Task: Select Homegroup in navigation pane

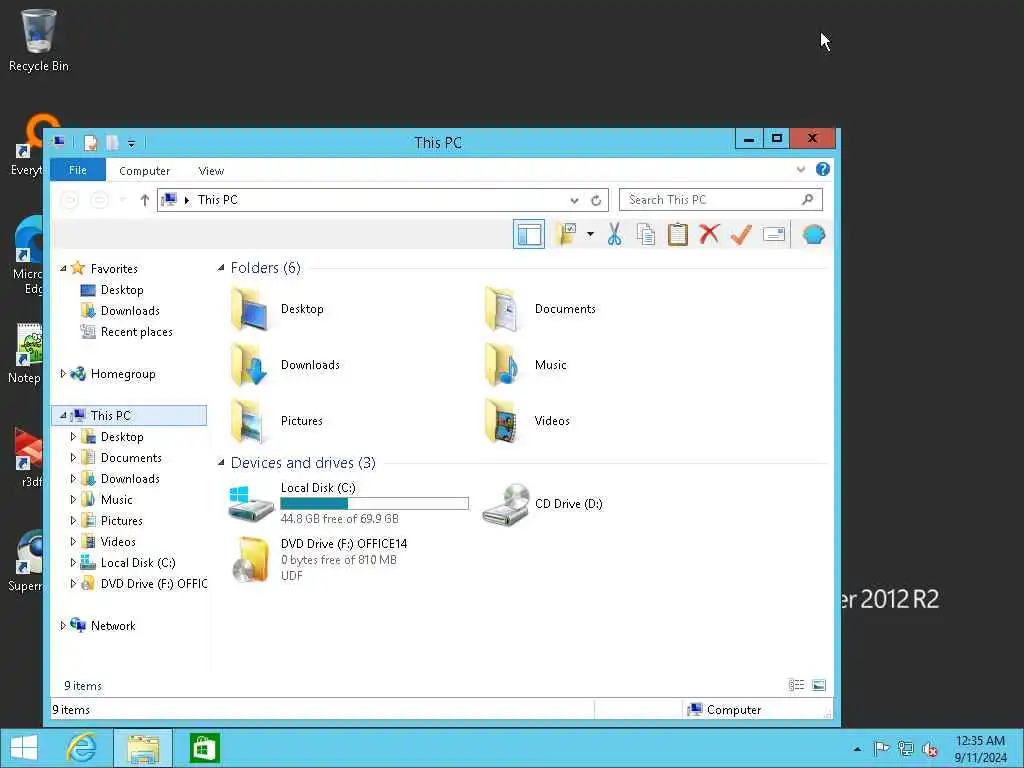Action: click(x=123, y=374)
